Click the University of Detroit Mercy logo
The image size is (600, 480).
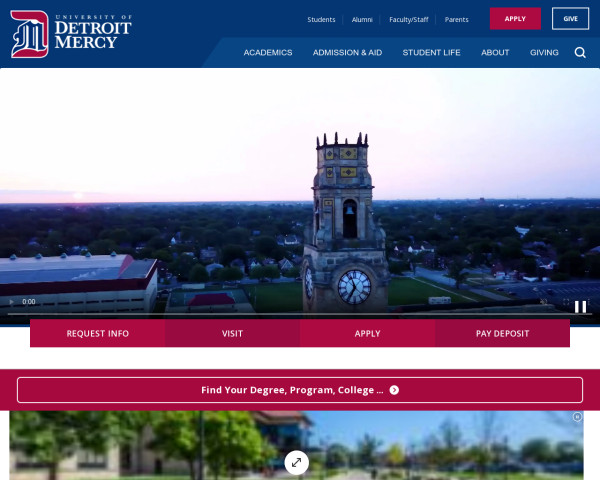70,34
